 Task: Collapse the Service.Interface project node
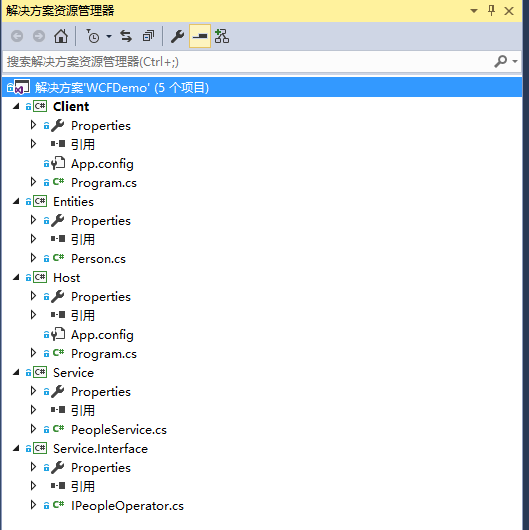(16, 449)
